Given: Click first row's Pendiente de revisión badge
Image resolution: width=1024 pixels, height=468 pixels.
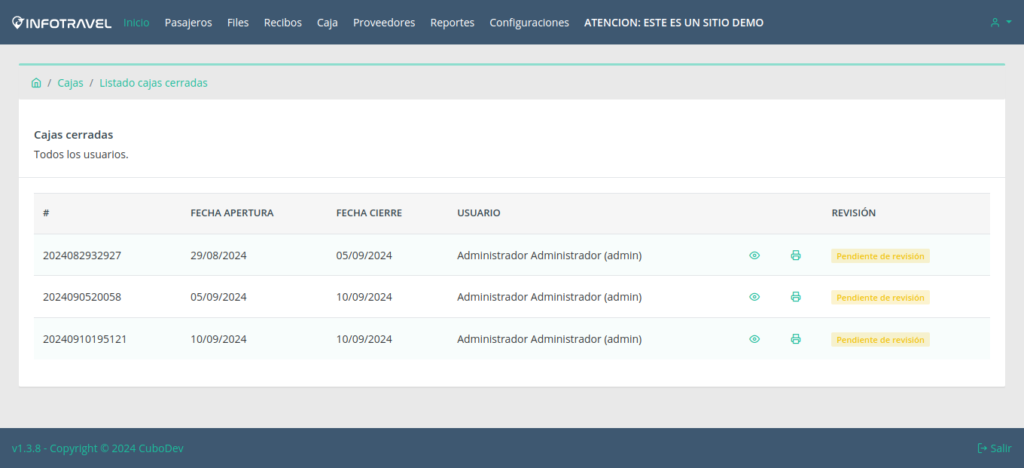Looking at the screenshot, I should [880, 256].
